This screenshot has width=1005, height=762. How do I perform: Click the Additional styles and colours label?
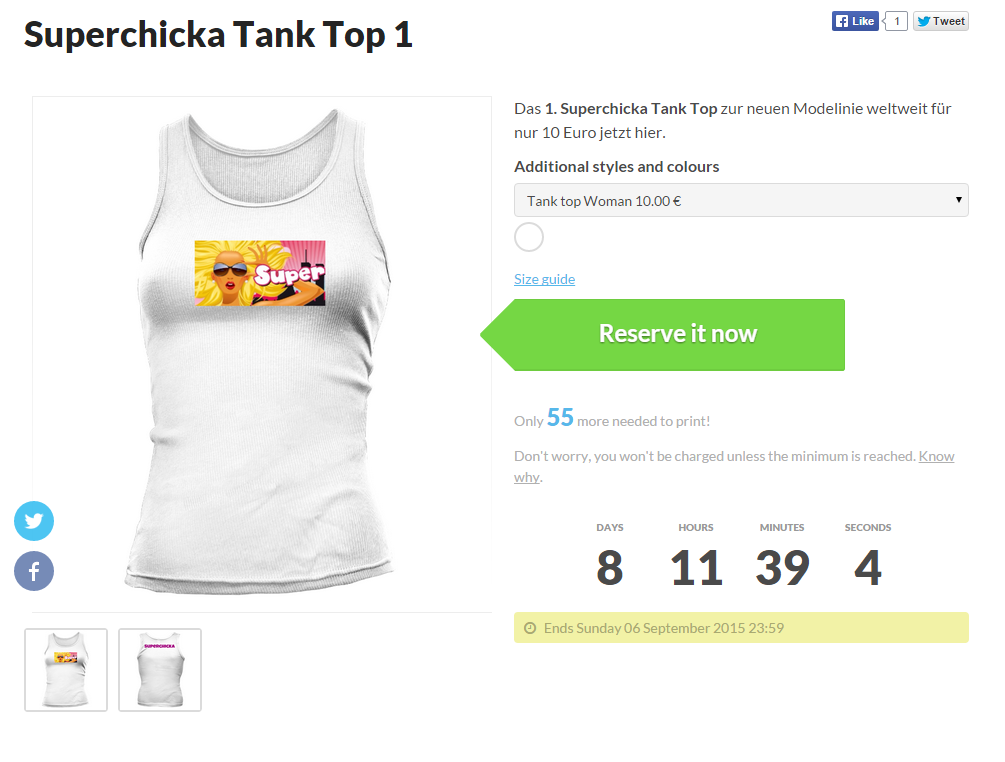point(616,167)
